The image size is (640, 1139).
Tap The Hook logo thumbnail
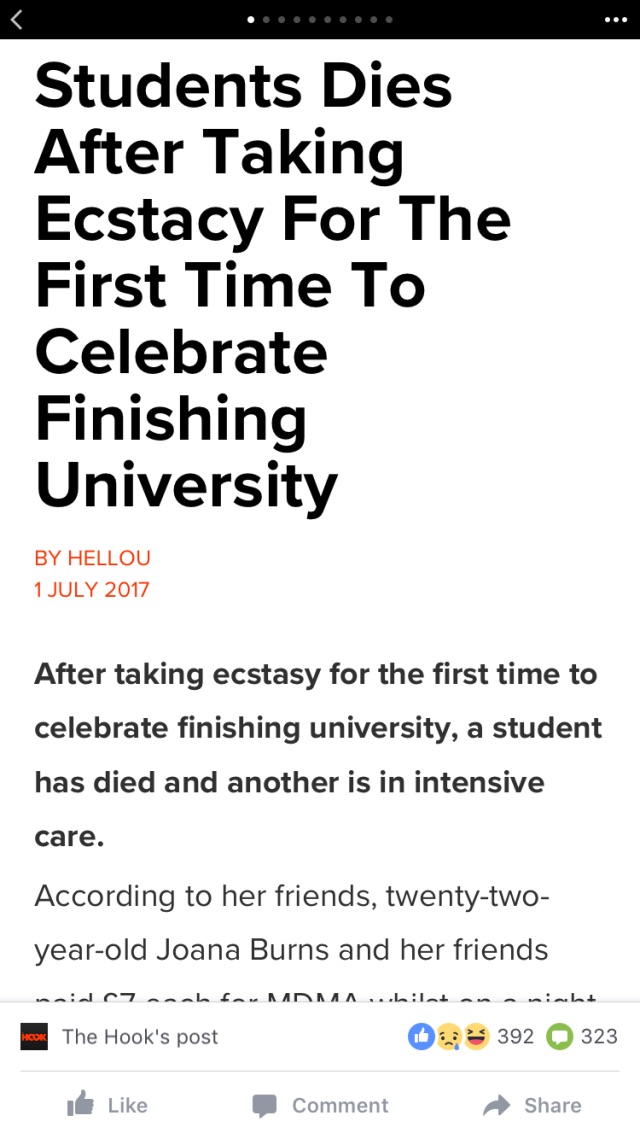coord(34,1037)
